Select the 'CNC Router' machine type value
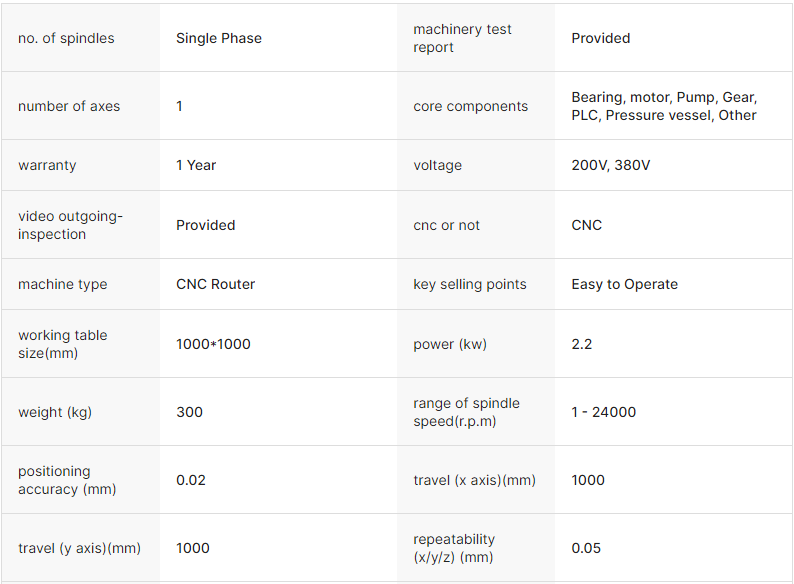The height and width of the screenshot is (584, 794). point(215,284)
